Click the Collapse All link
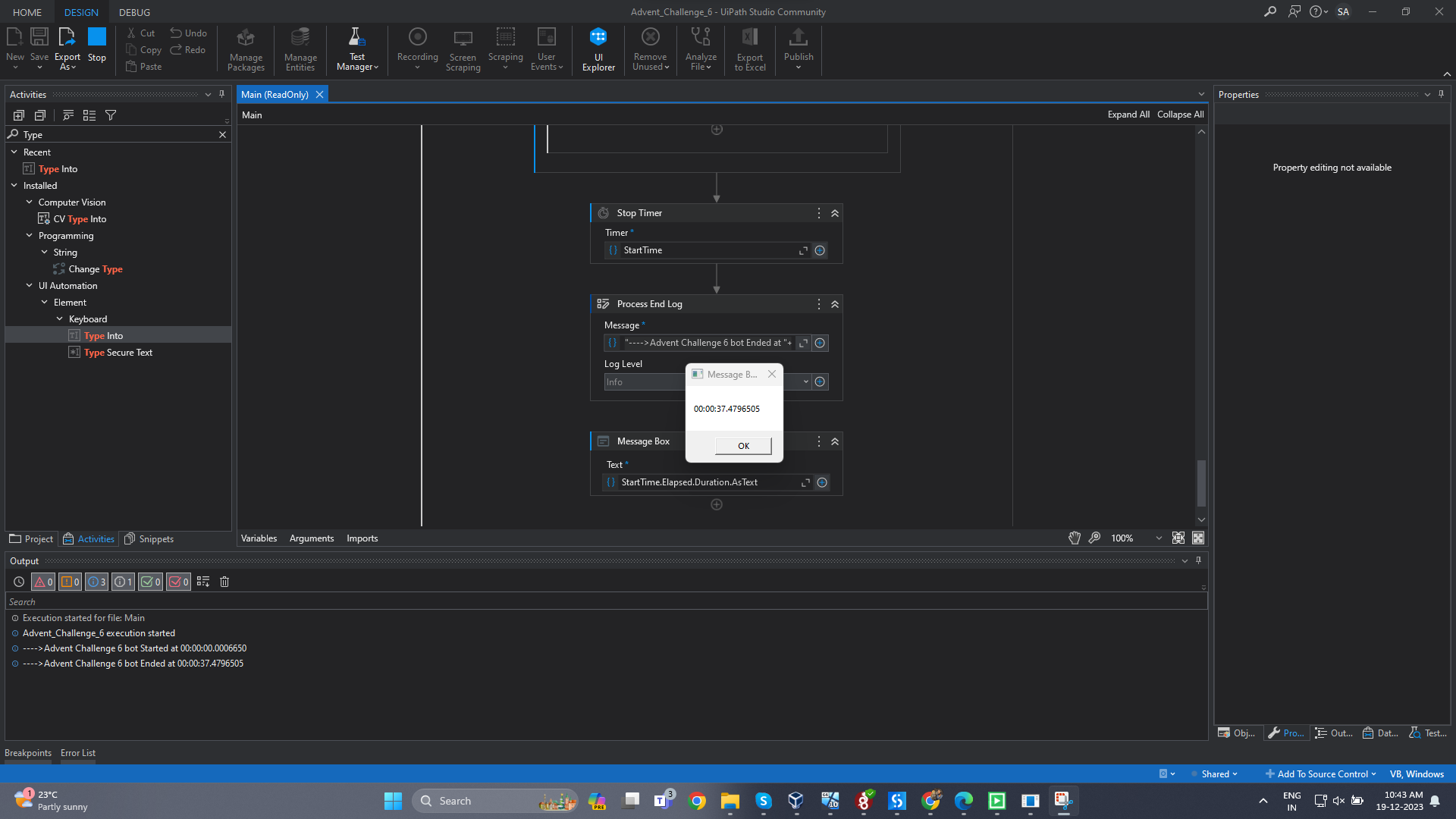 (1180, 115)
